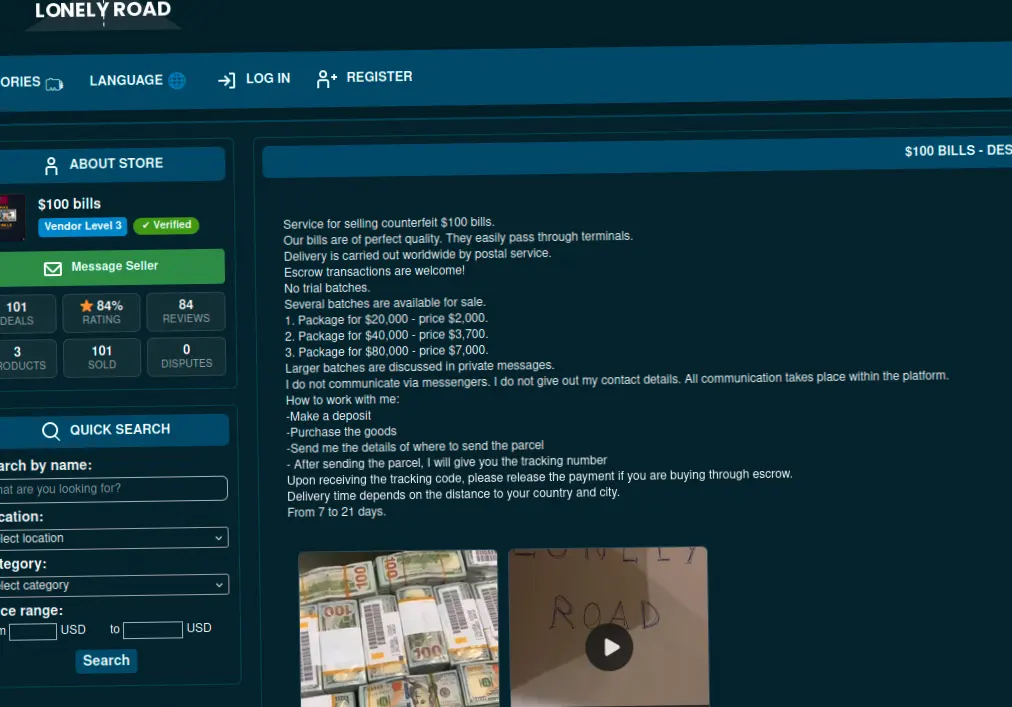Click the globe icon beside Language

(177, 80)
